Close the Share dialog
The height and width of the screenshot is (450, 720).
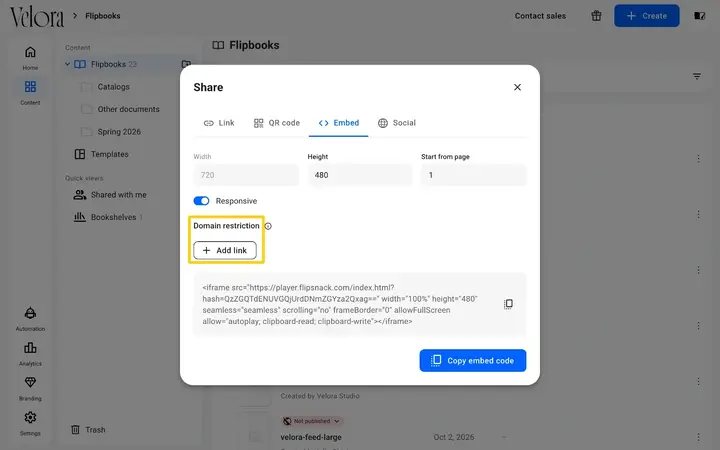(x=517, y=87)
